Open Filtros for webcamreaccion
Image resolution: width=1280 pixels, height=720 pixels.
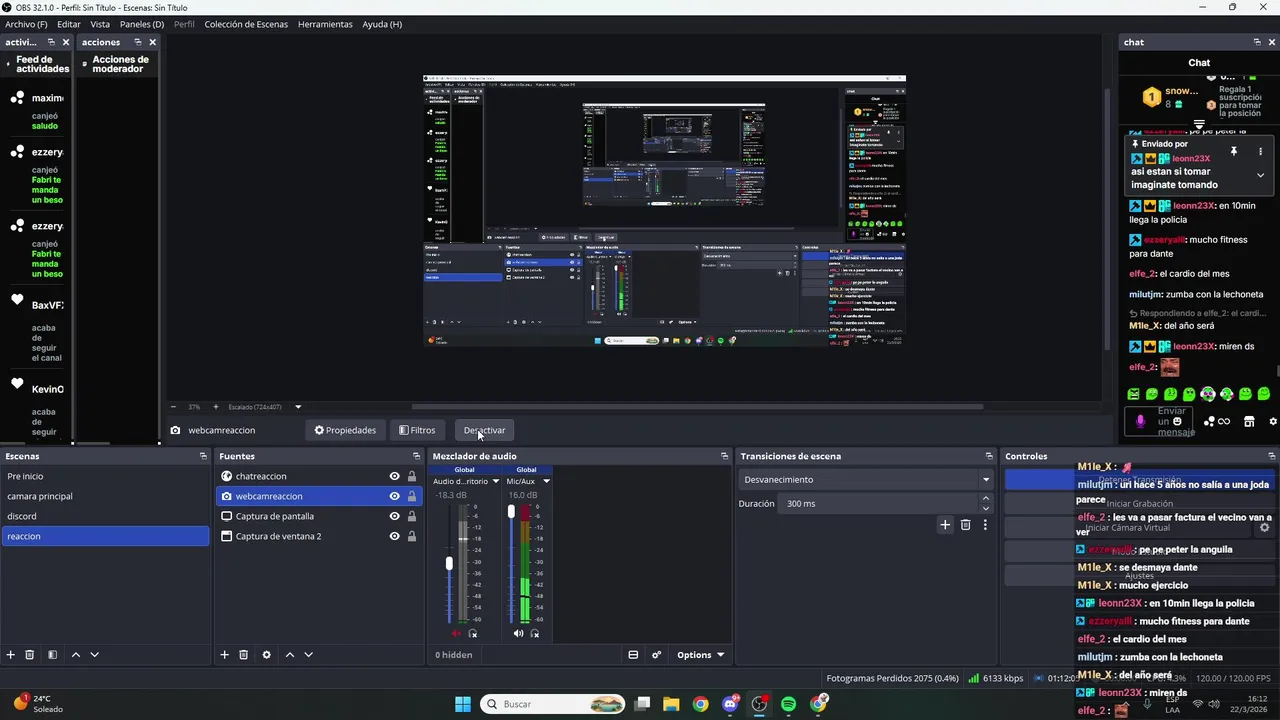(x=417, y=430)
